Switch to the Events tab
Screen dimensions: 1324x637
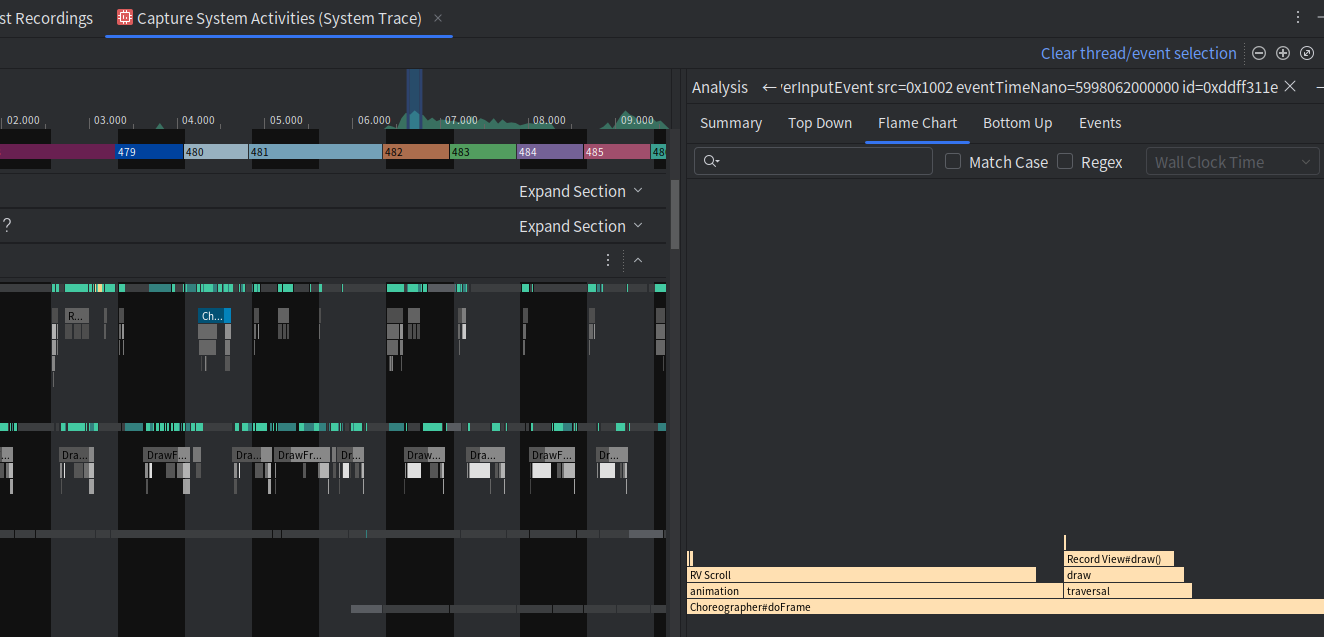tap(1100, 123)
